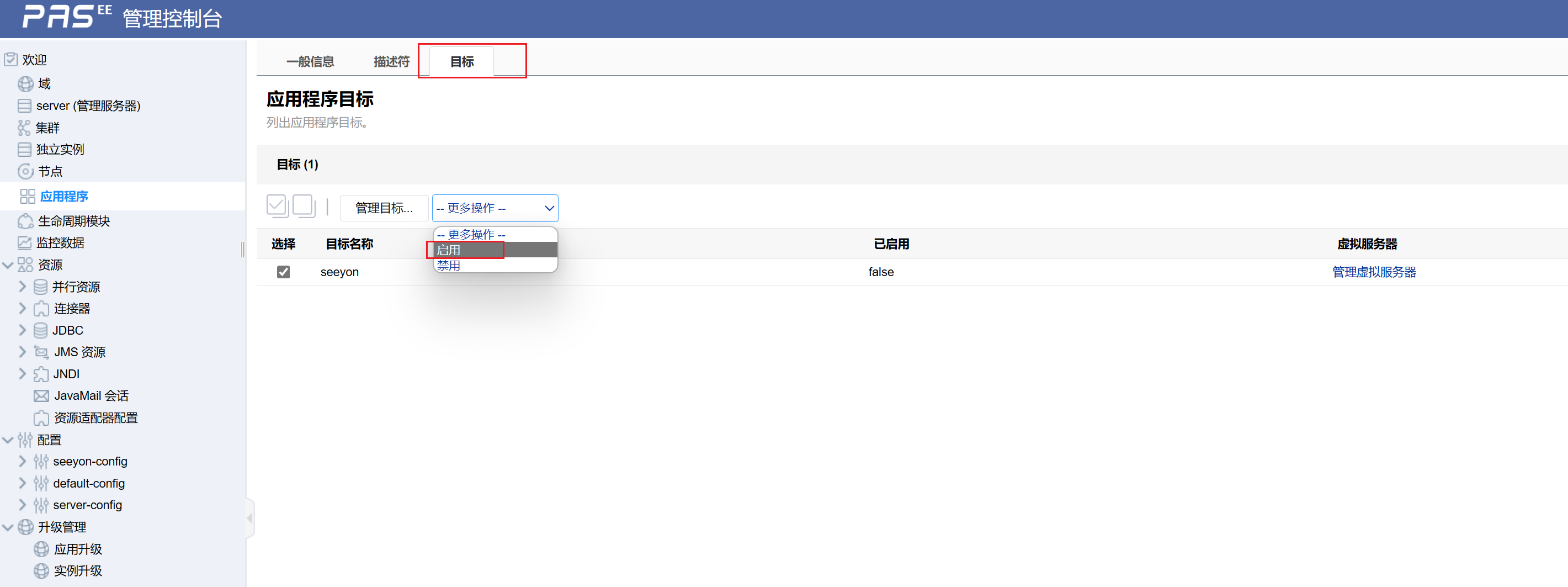Image resolution: width=1568 pixels, height=587 pixels.
Task: Click the sidebar collapse arrow handle
Action: click(249, 518)
